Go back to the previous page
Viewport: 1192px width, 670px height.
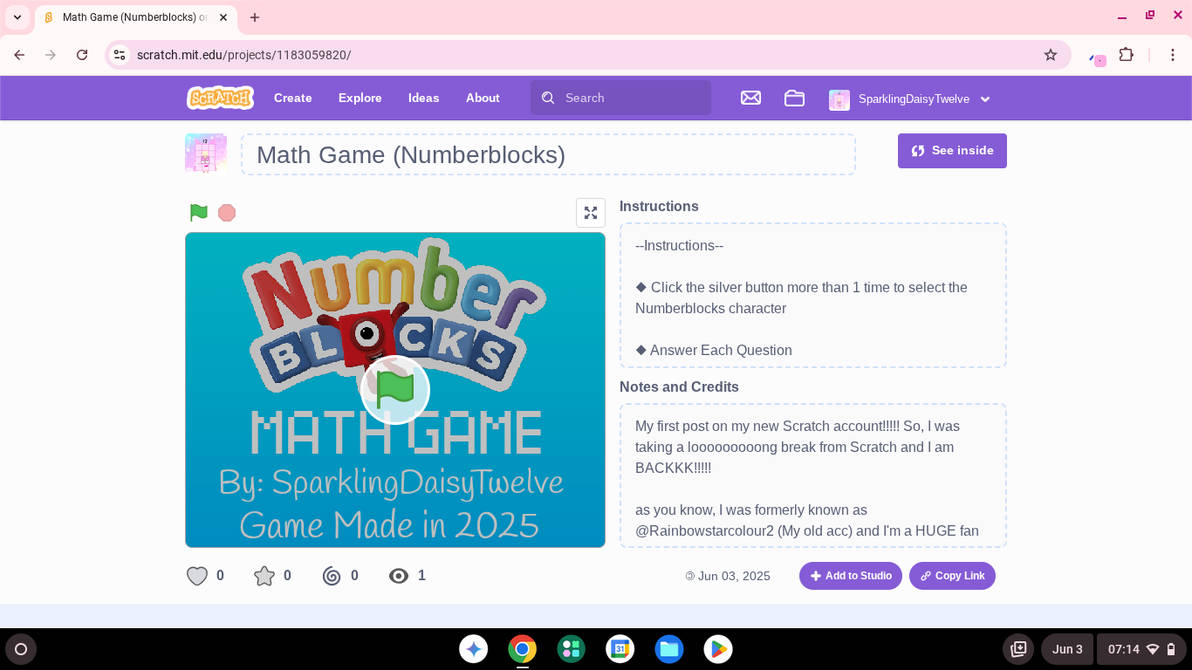(20, 55)
